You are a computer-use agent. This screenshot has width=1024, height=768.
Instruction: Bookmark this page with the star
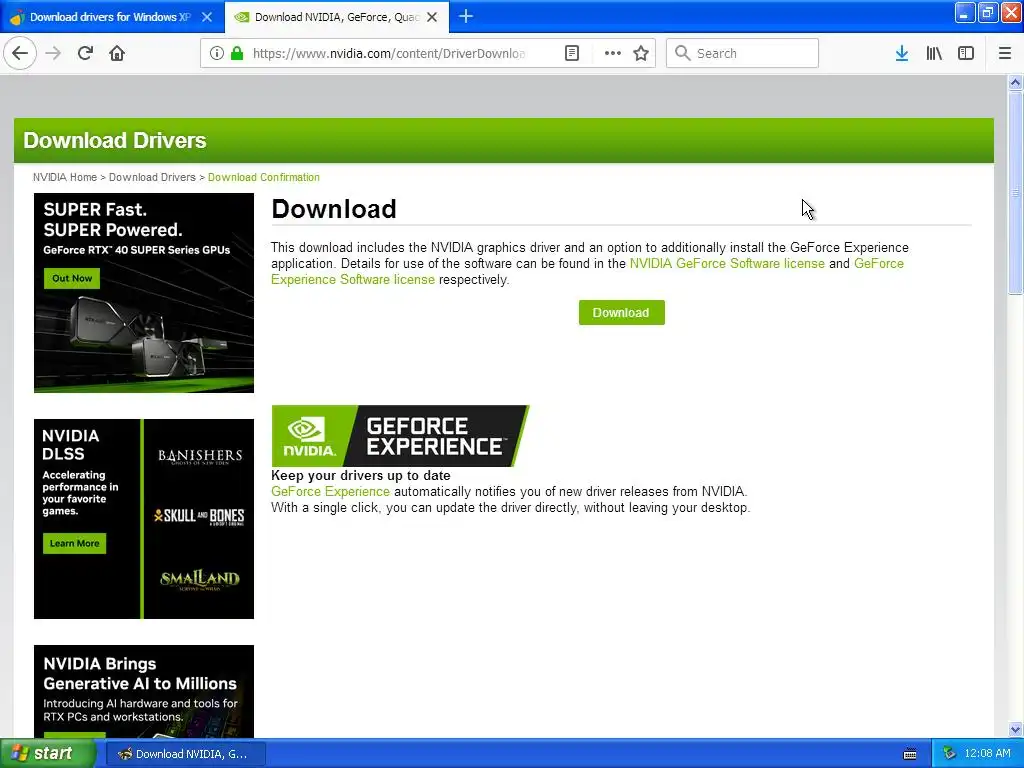coord(641,54)
